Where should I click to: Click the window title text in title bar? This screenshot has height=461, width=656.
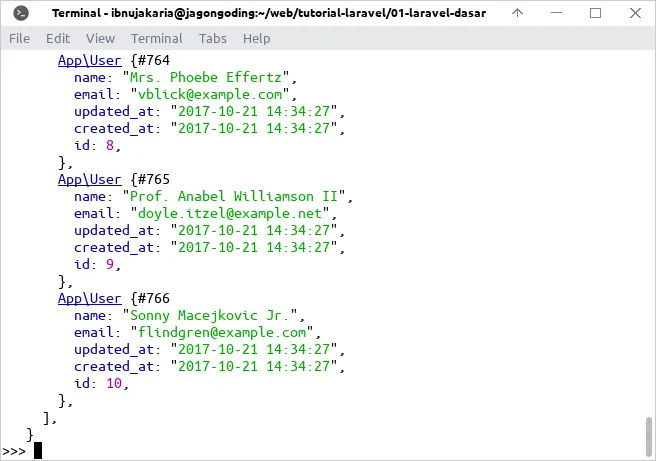coord(269,13)
